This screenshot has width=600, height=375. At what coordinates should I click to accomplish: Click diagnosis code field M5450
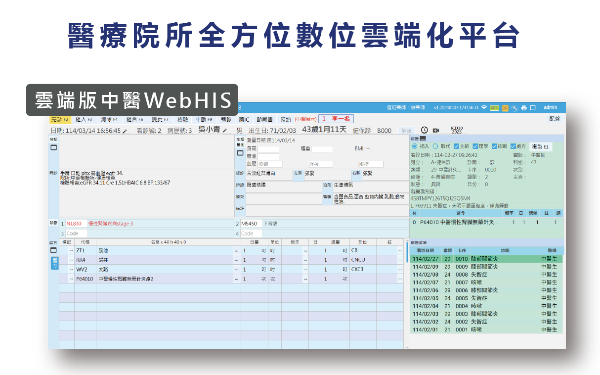click(x=250, y=223)
